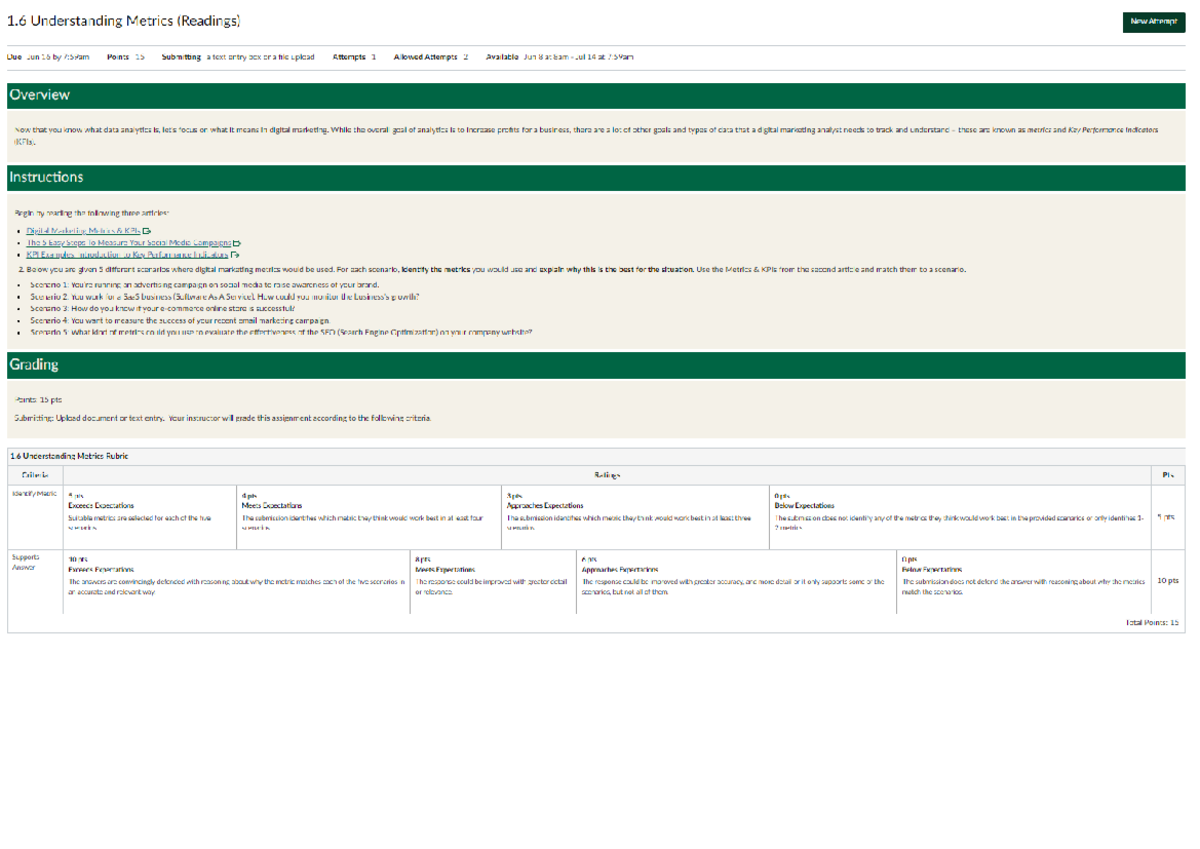Image resolution: width=1200 pixels, height=849 pixels.
Task: Click external-link icon beside Digital Marketing Metrics
Action: (x=146, y=230)
